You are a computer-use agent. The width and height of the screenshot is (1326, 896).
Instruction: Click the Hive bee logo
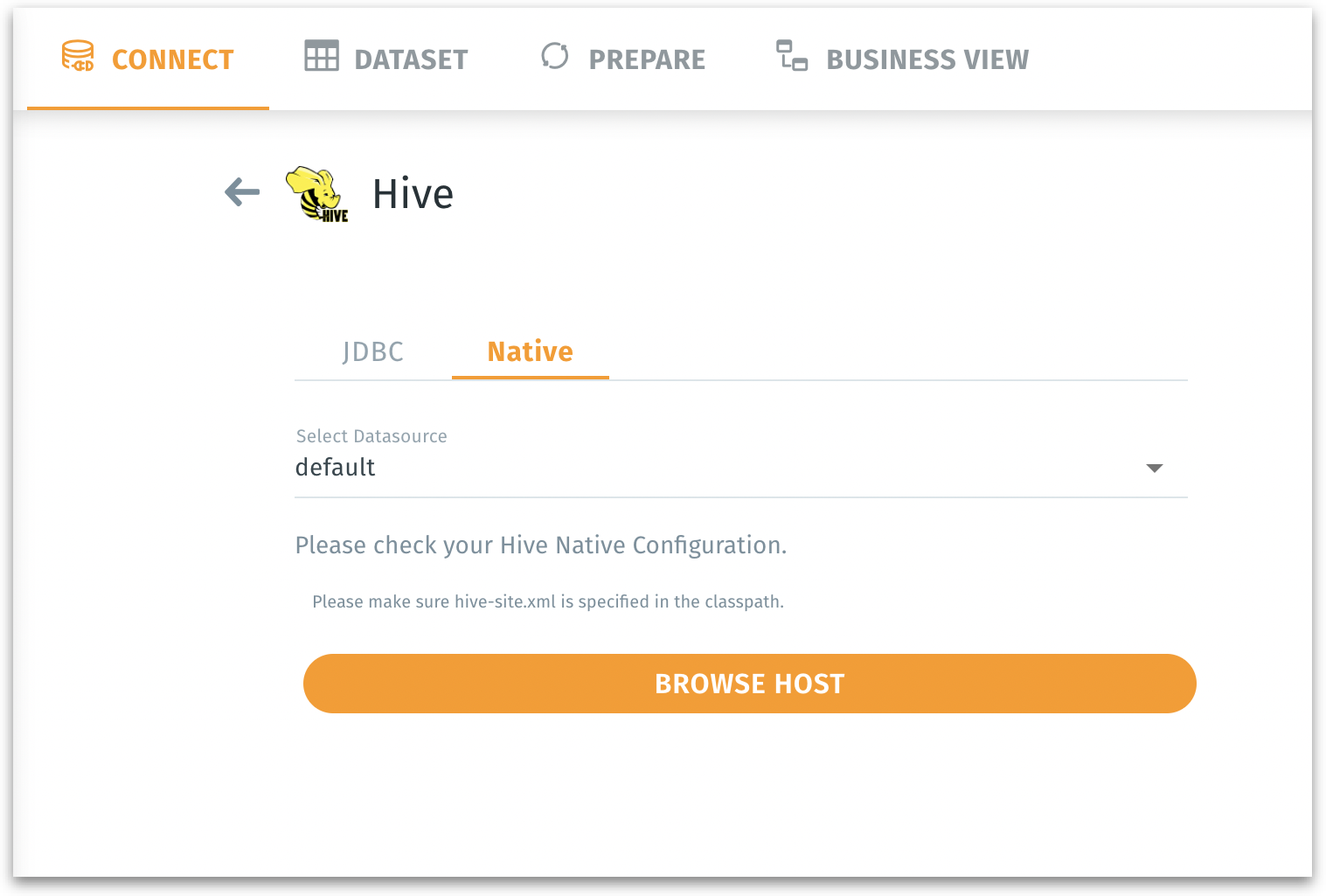coord(316,194)
